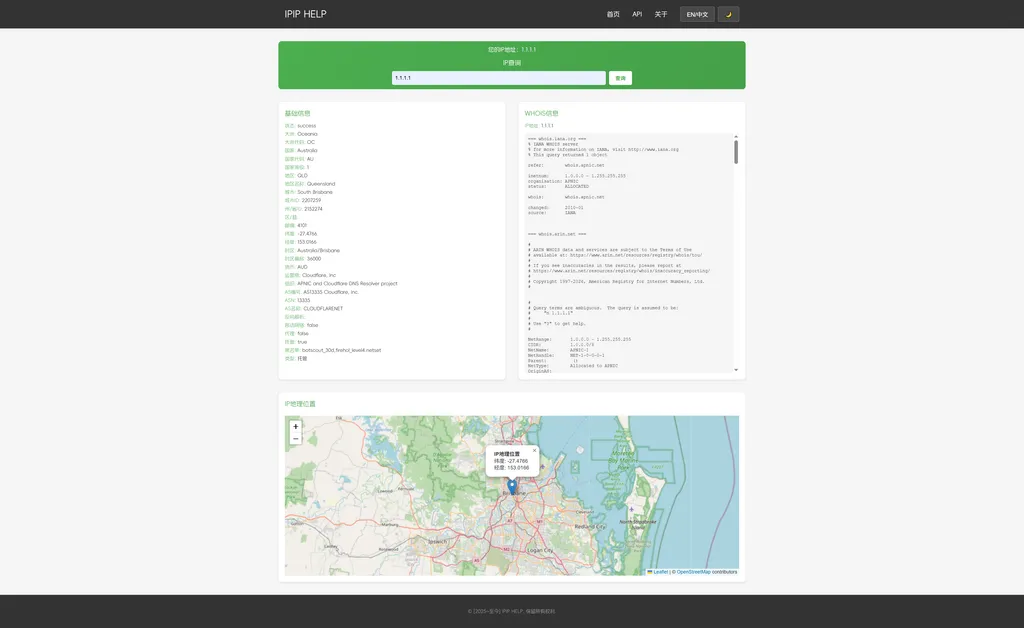The image size is (1024, 628).
Task: Toggle dark mode with the moon icon
Action: click(x=728, y=14)
